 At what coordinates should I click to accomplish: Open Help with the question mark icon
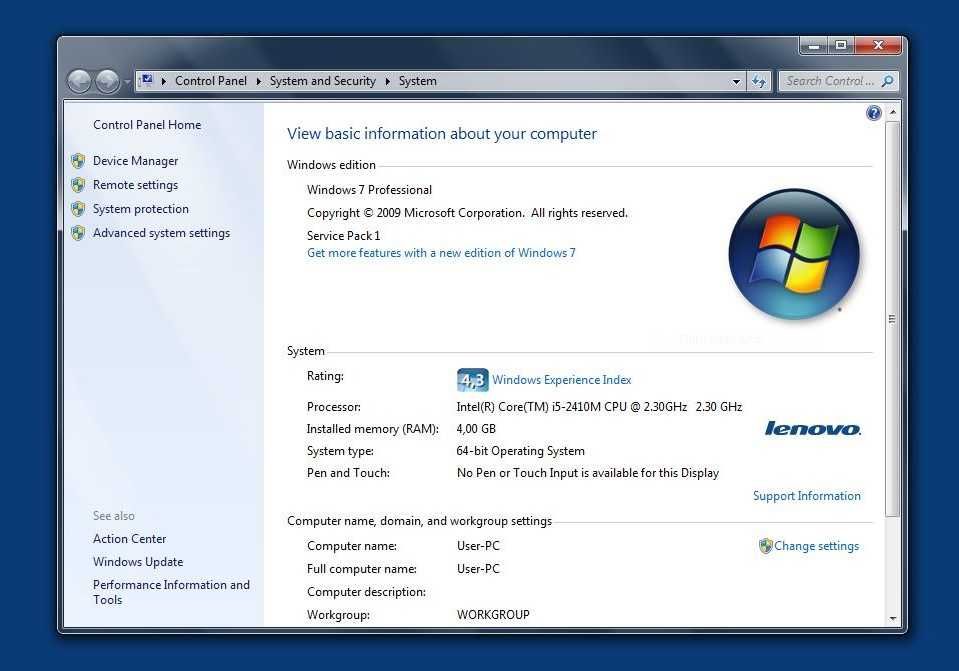pyautogui.click(x=873, y=113)
